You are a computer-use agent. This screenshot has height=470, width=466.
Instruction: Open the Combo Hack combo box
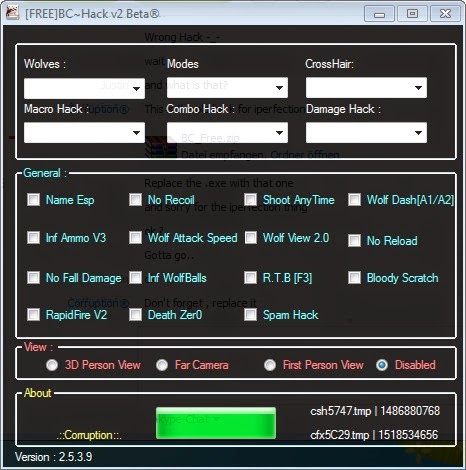[x=227, y=132]
